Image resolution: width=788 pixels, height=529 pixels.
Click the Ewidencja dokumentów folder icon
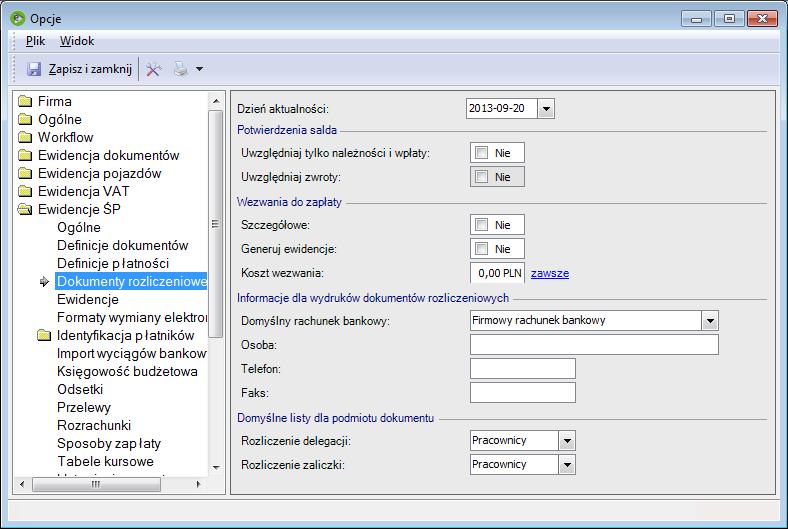25,156
